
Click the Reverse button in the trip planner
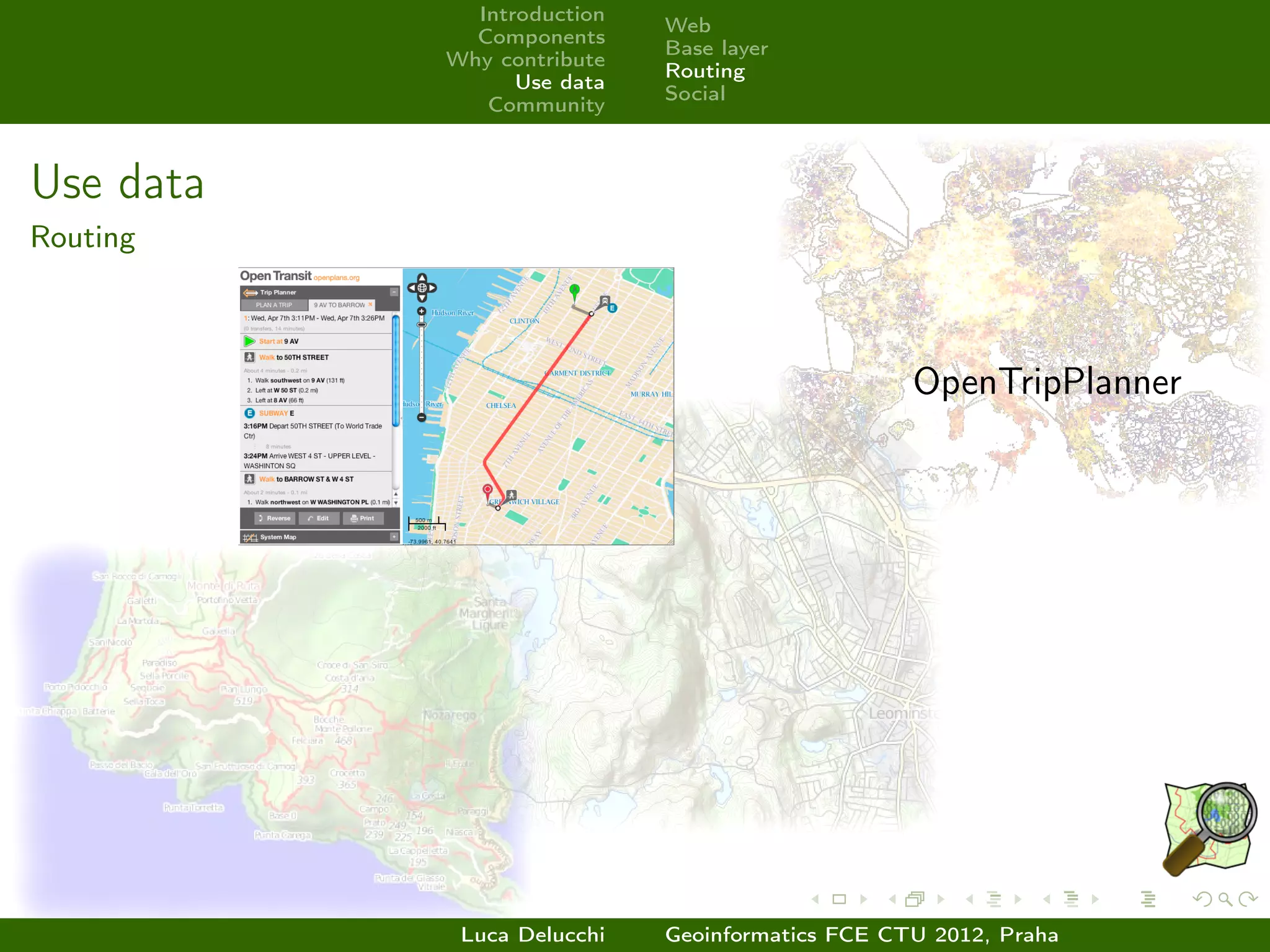[275, 518]
